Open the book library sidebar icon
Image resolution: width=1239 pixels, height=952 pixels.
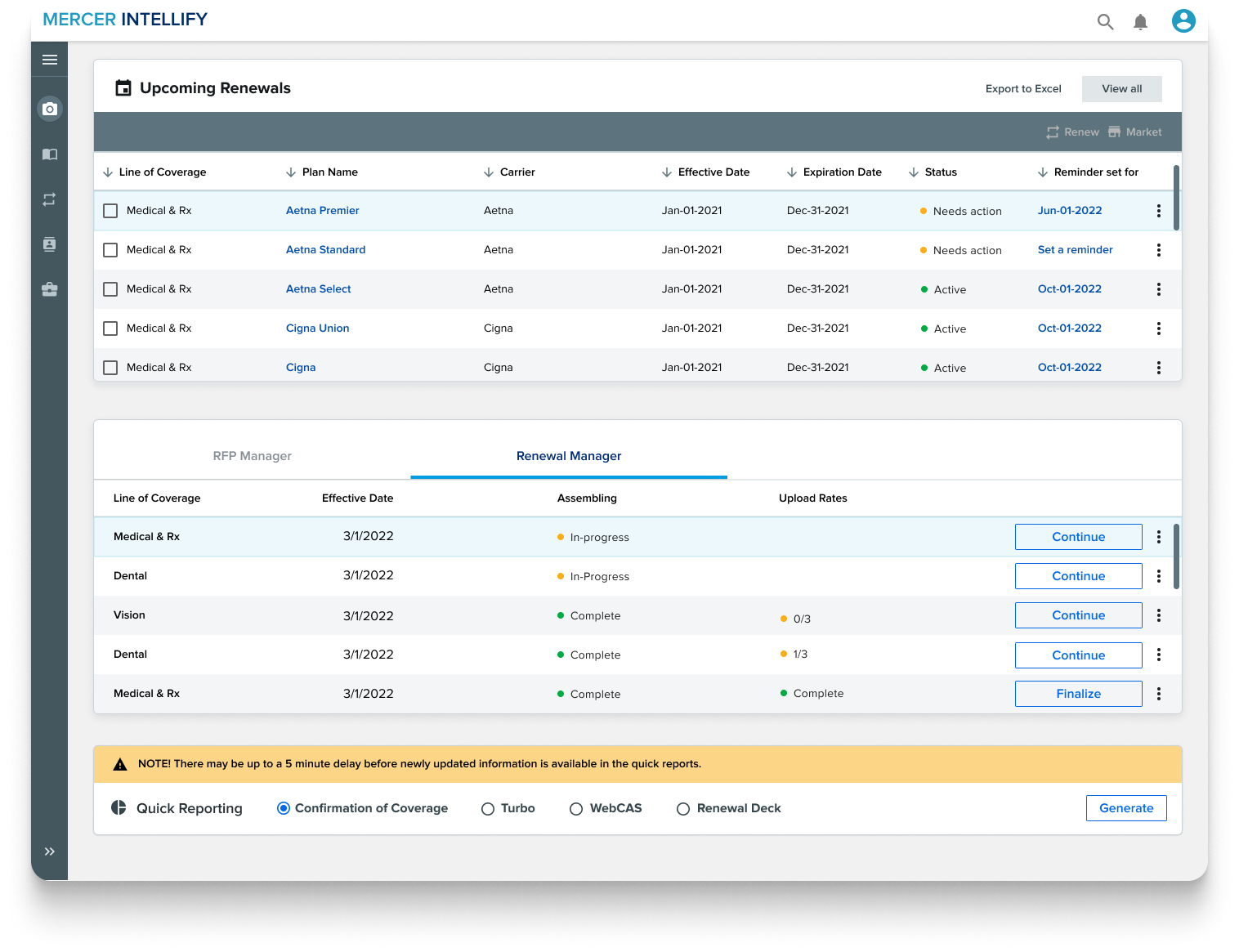pos(50,154)
